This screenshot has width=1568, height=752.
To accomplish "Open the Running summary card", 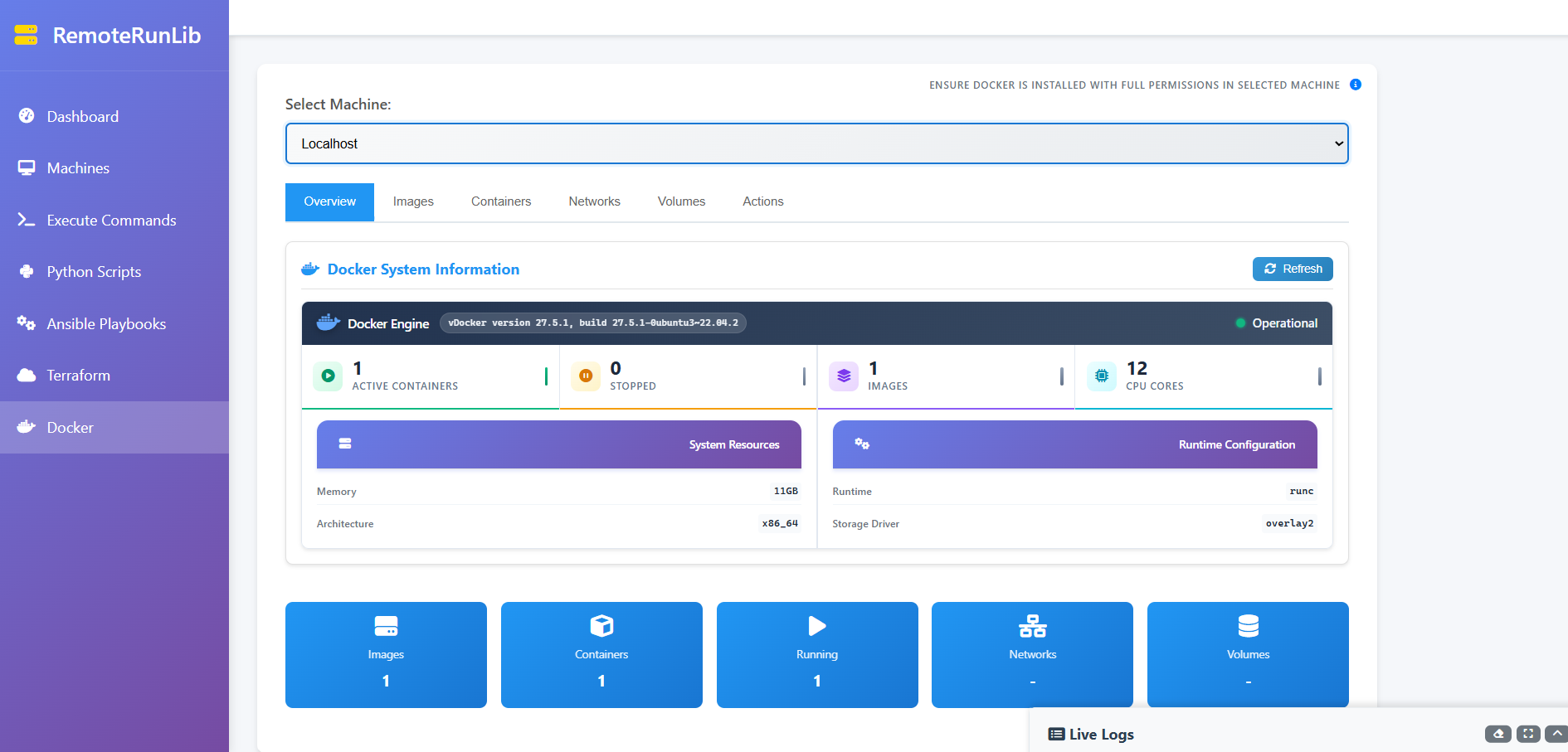I will pos(817,655).
